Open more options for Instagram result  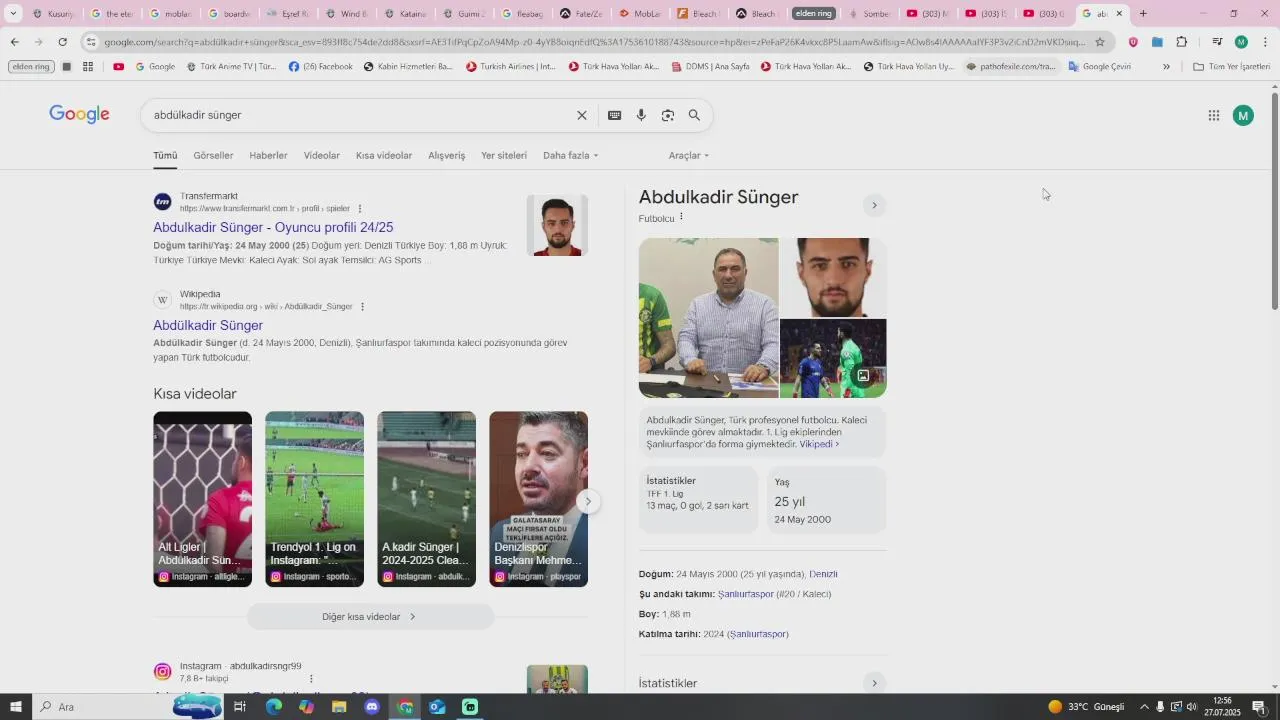311,678
